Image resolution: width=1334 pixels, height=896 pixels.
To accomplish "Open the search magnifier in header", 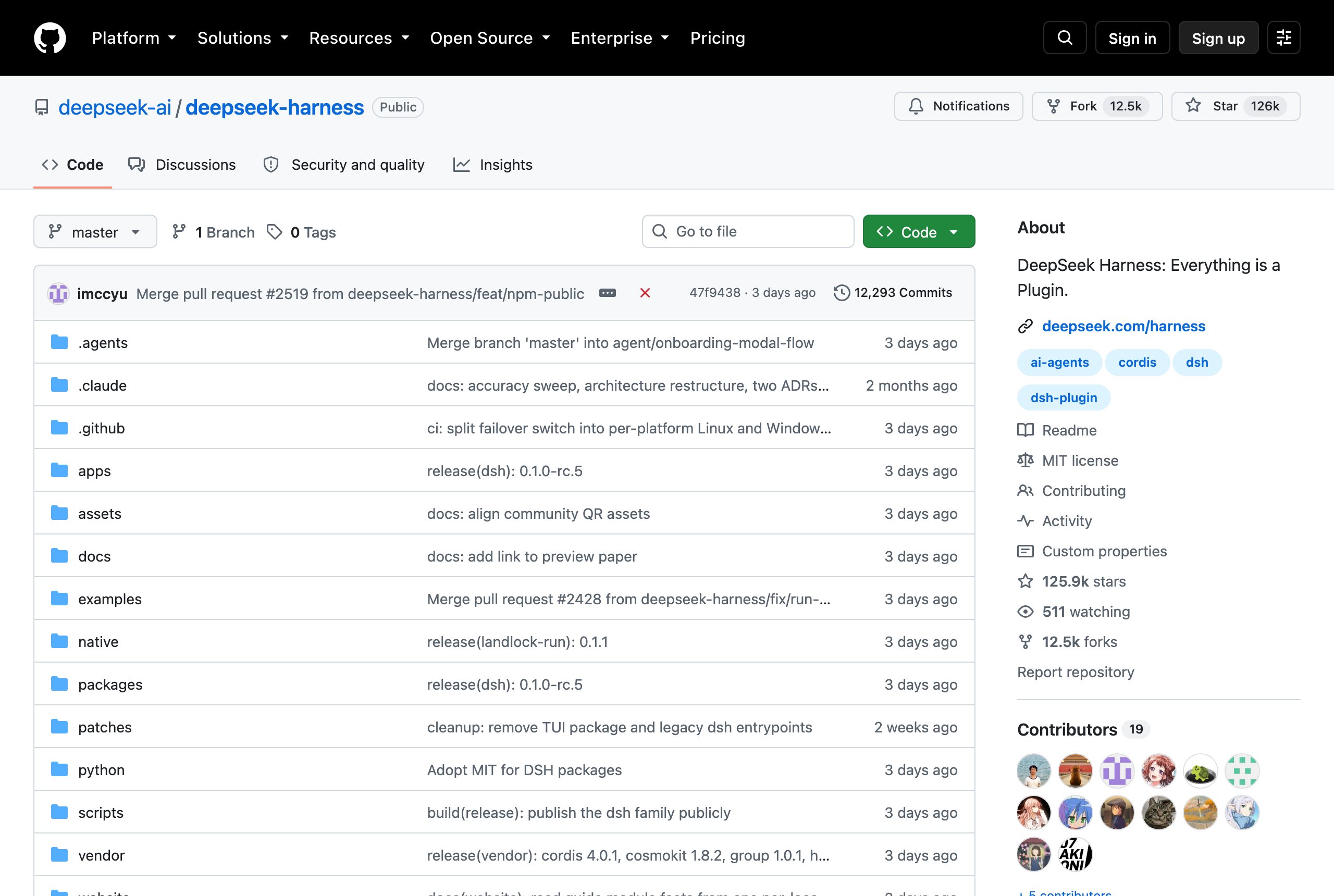I will click(x=1064, y=38).
